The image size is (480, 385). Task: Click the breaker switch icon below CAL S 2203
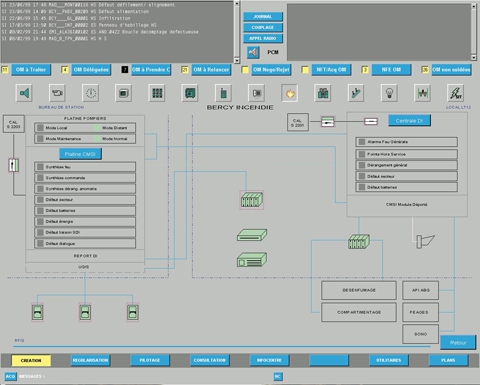(13, 165)
